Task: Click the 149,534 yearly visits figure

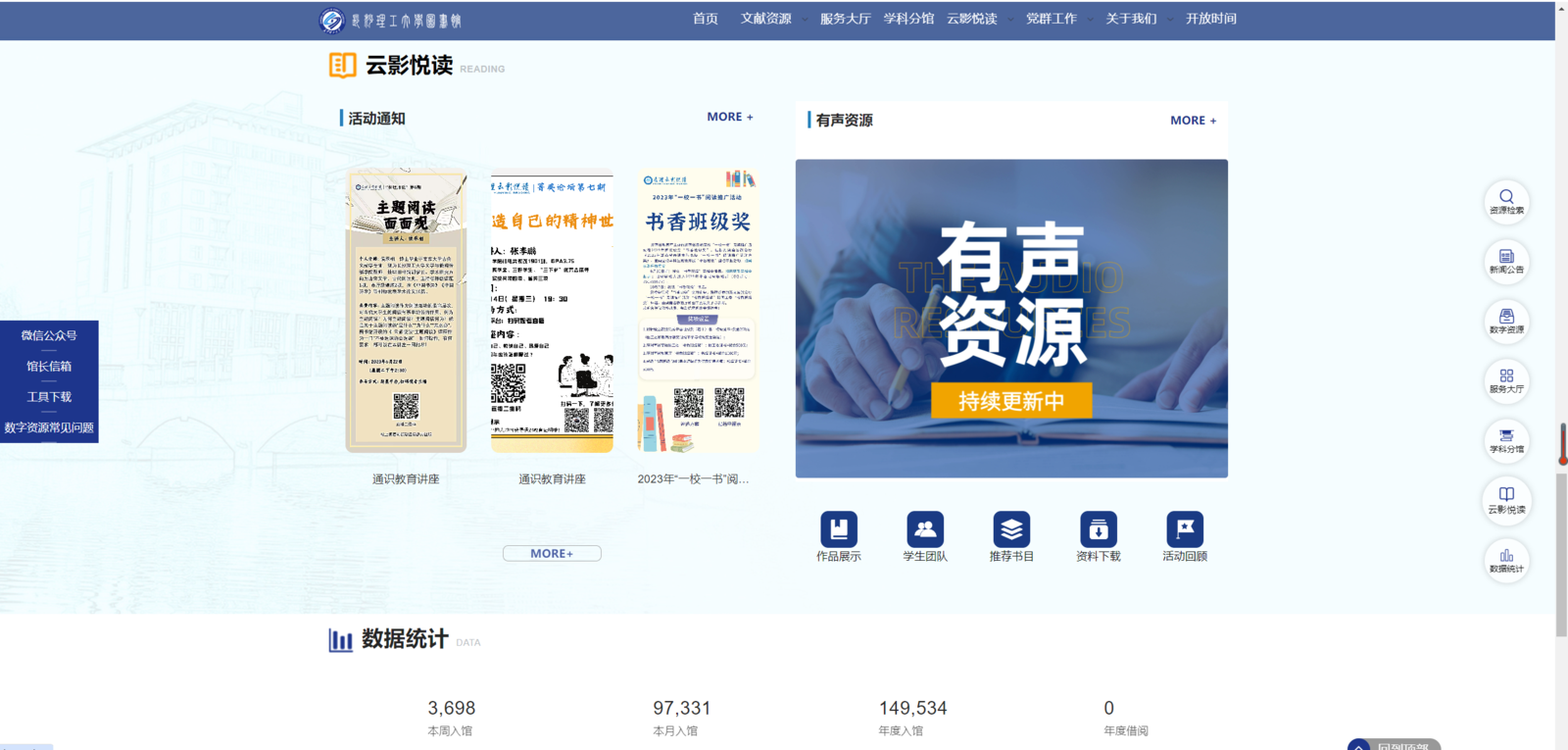Action: pyautogui.click(x=913, y=708)
